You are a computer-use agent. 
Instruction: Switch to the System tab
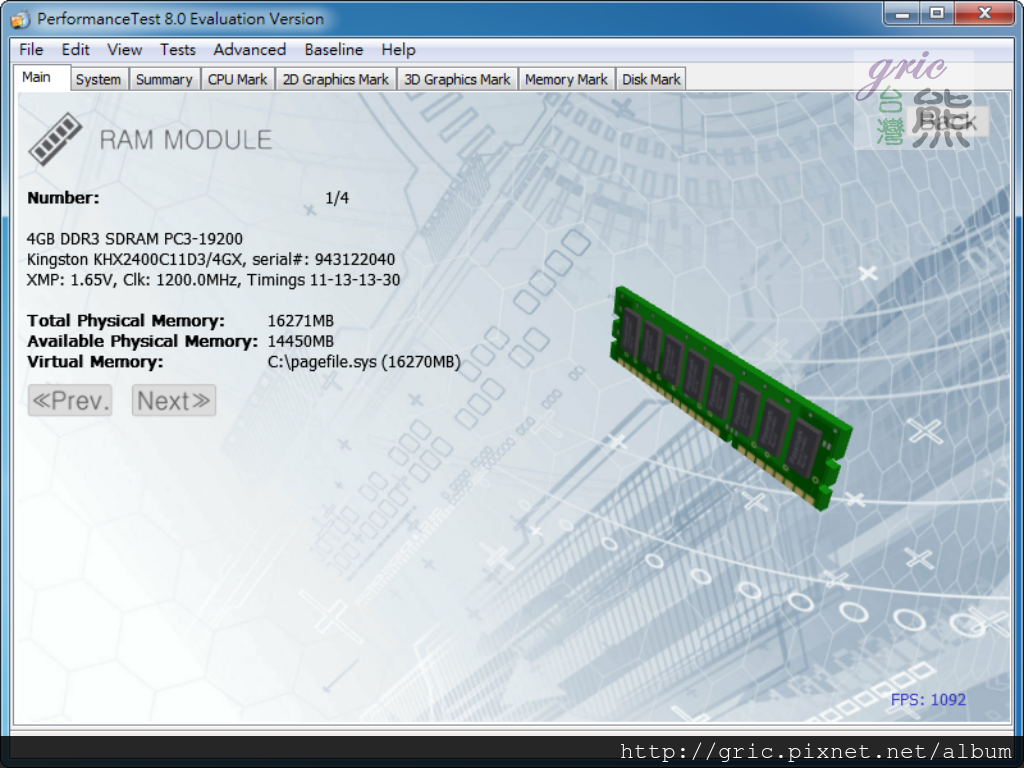point(98,79)
